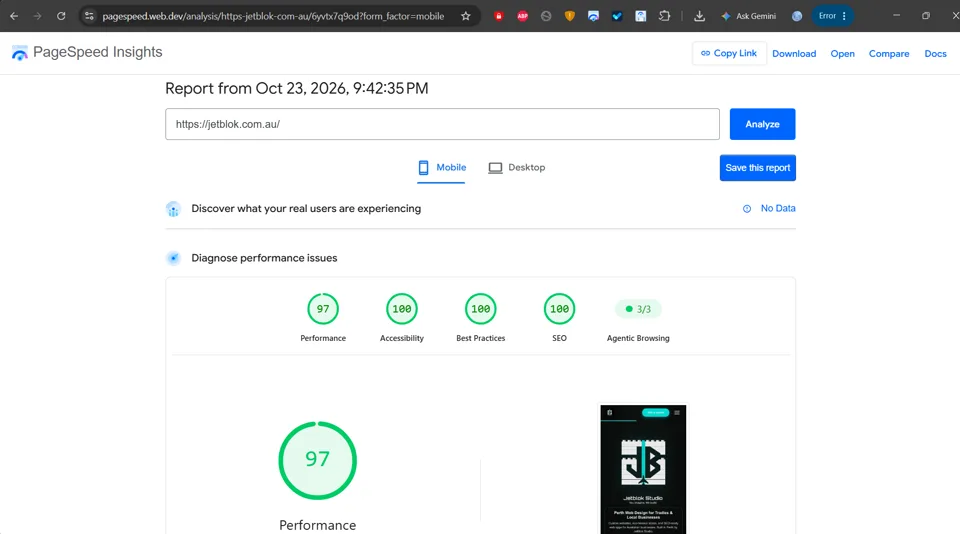Open the red lock extension icon
The image size is (960, 534).
(x=498, y=16)
